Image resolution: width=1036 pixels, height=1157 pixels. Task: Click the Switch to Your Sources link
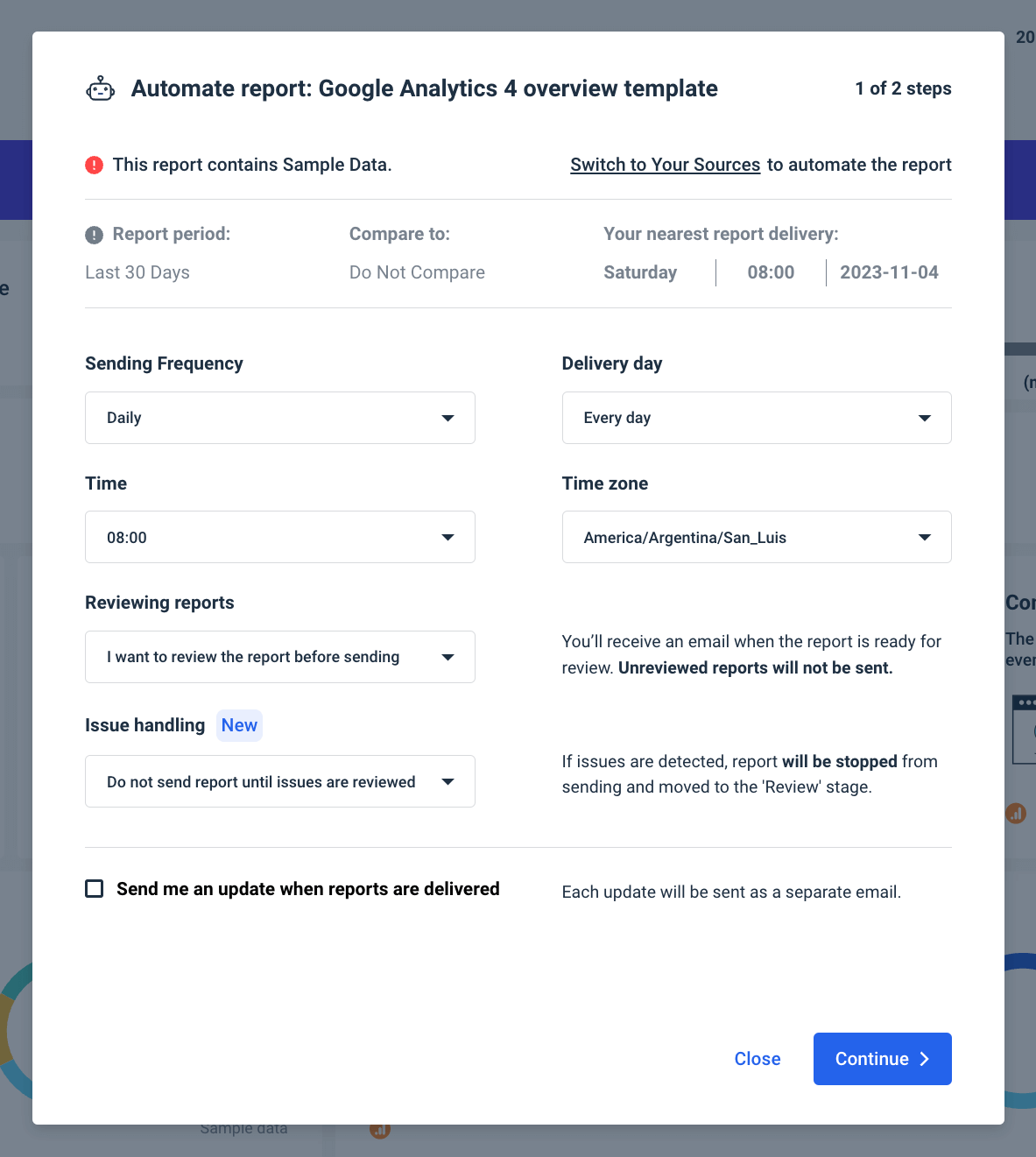pos(665,165)
